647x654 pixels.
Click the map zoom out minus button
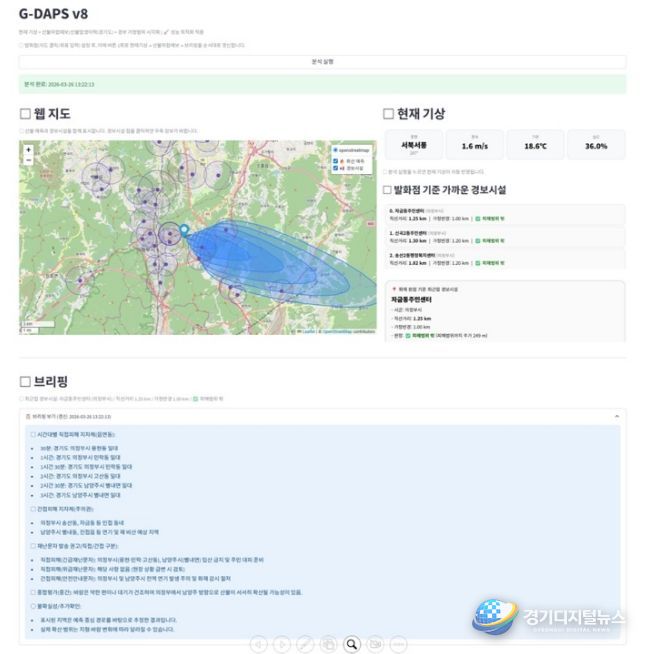pos(28,160)
